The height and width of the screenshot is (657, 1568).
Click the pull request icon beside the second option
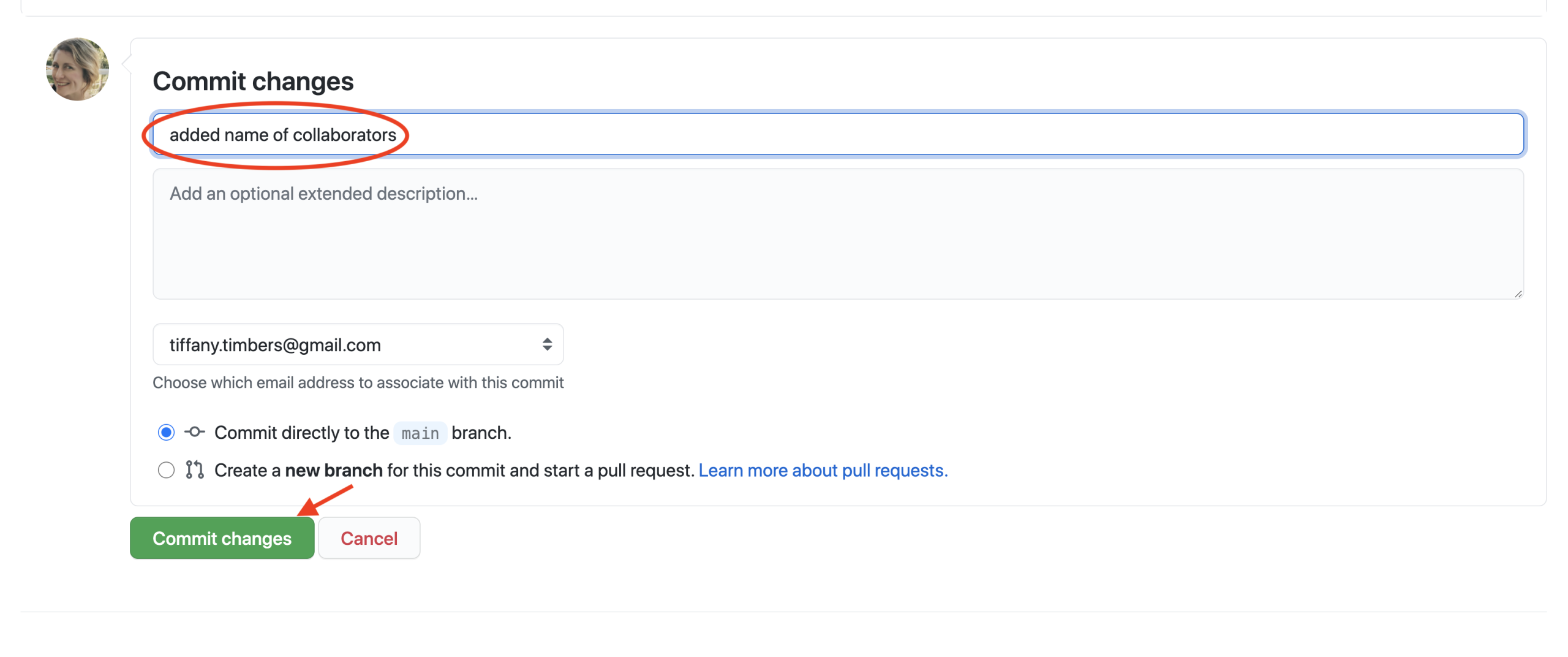pos(195,470)
